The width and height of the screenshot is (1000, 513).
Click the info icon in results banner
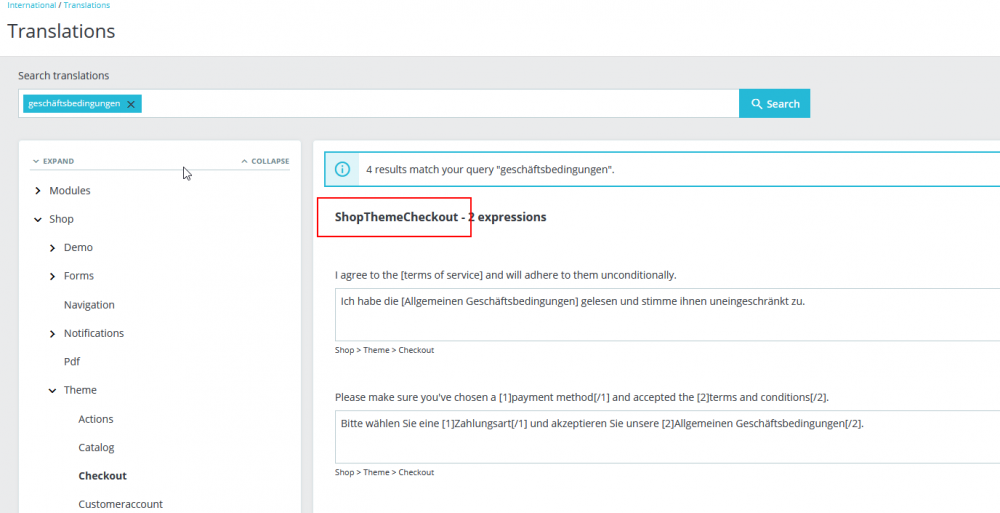(x=342, y=169)
